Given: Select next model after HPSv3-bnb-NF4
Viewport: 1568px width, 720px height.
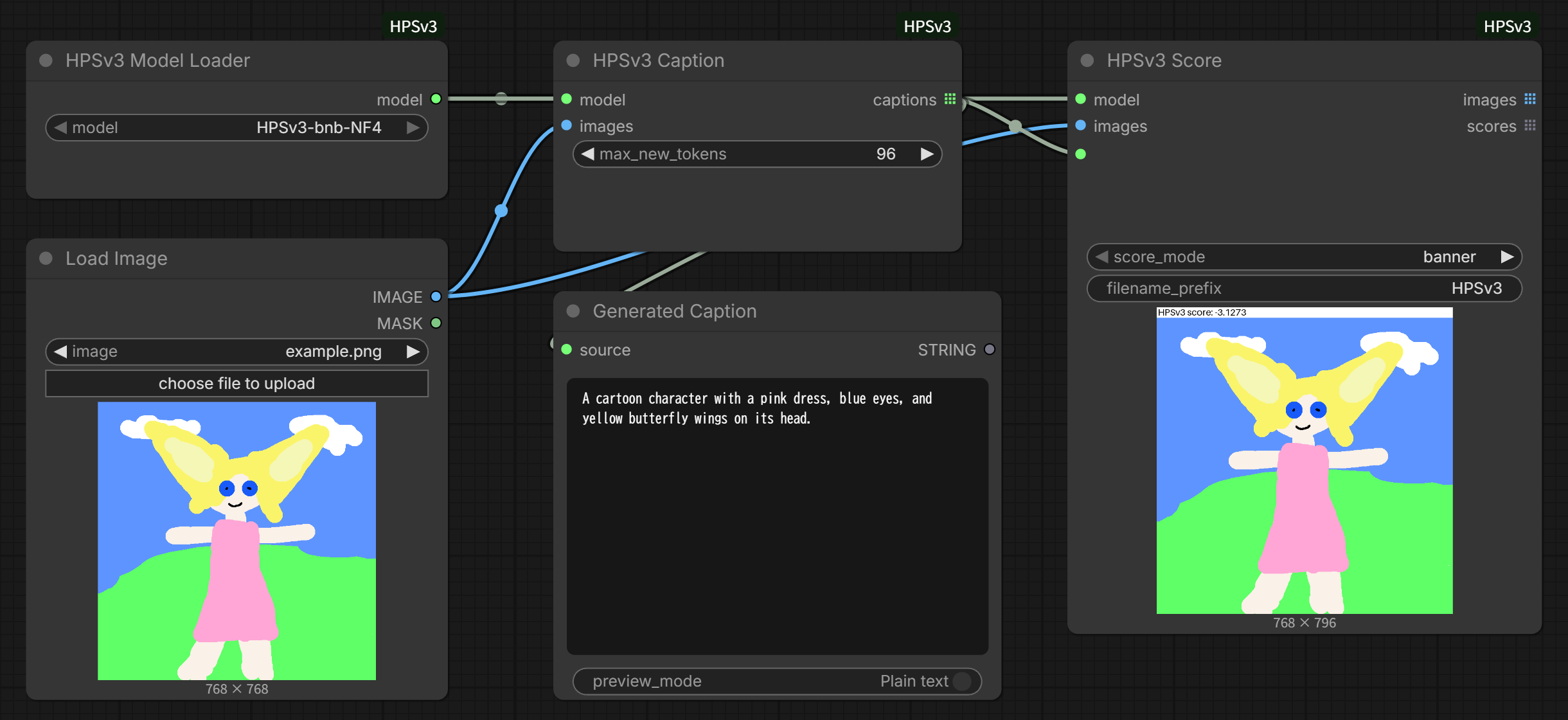Looking at the screenshot, I should point(413,127).
